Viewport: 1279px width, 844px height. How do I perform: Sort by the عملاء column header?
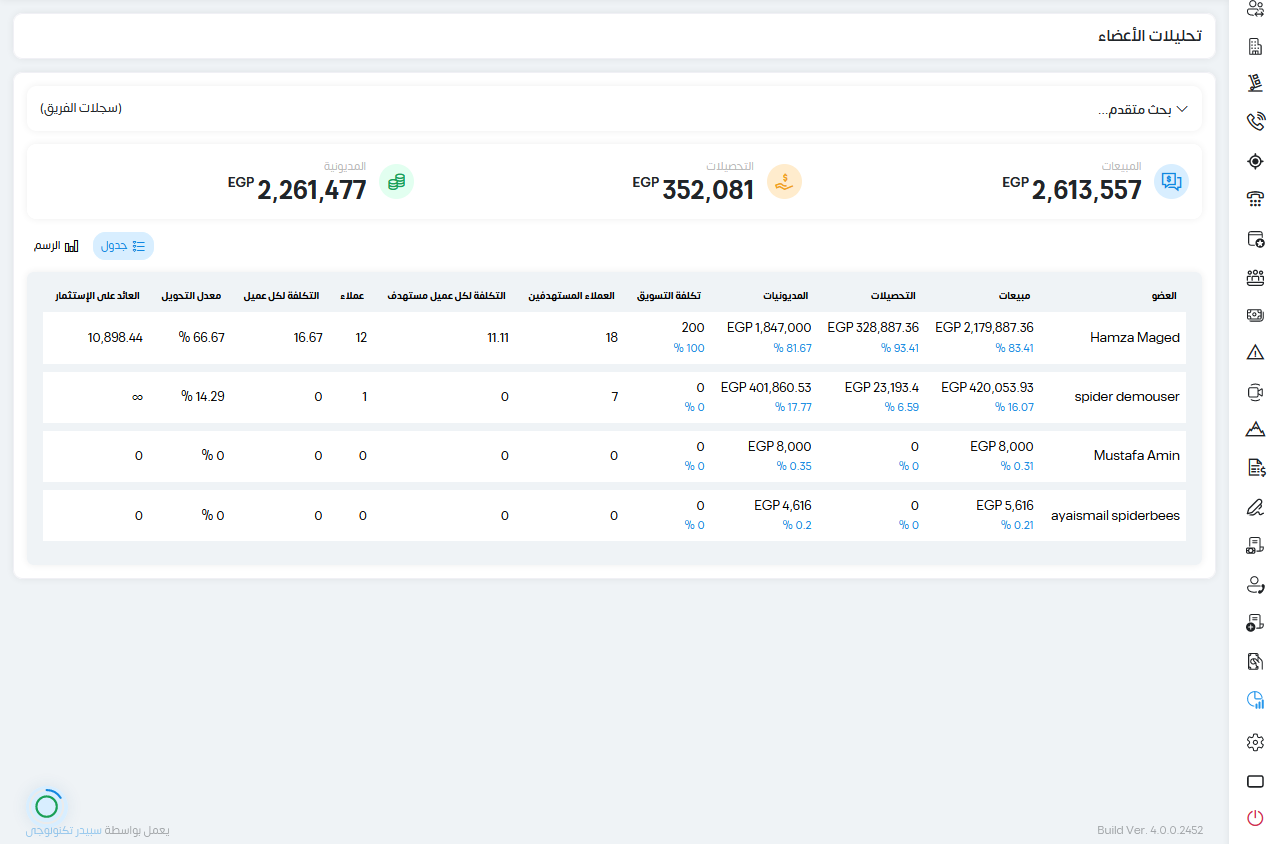click(351, 296)
